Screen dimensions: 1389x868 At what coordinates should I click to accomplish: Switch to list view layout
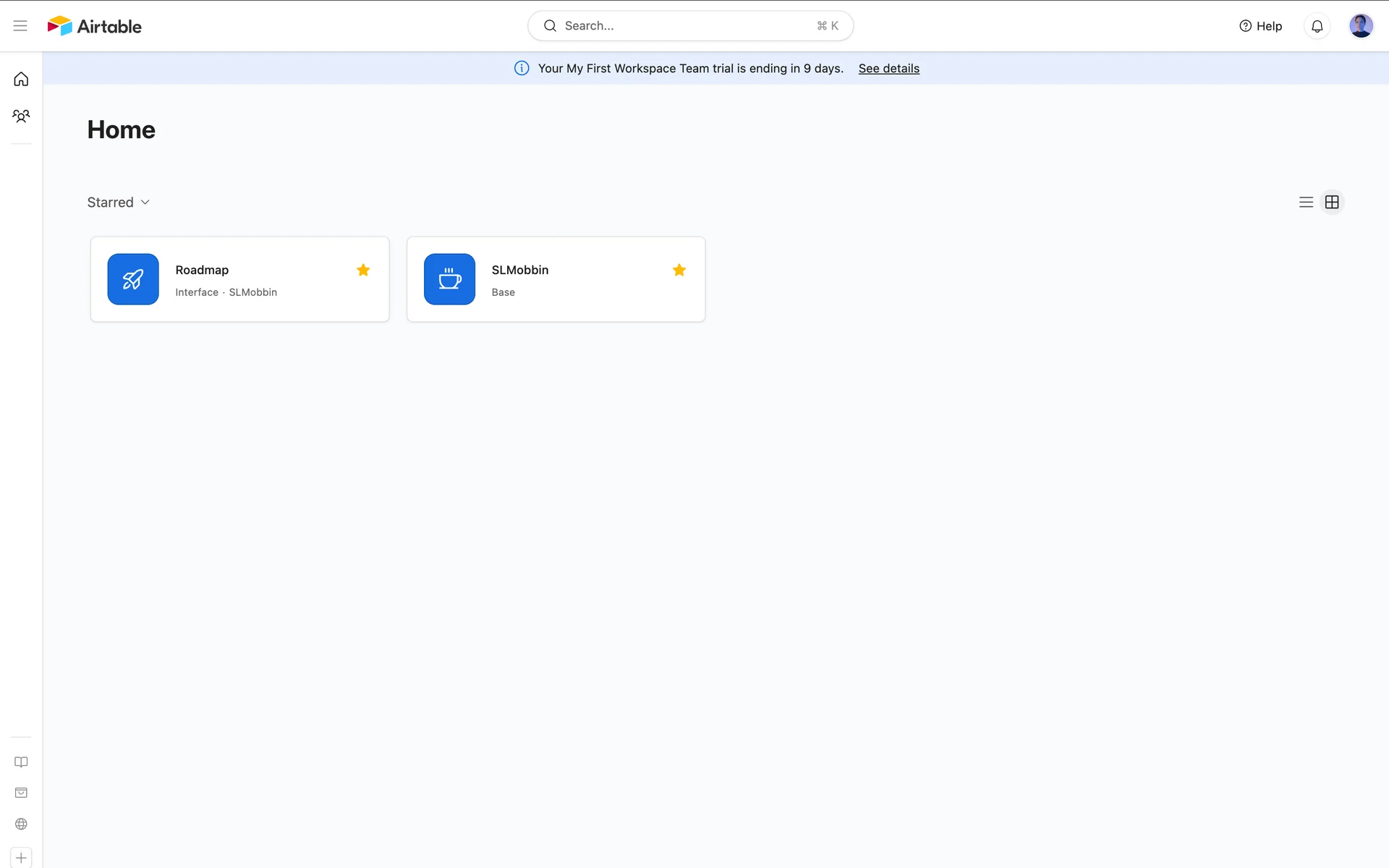click(1306, 203)
